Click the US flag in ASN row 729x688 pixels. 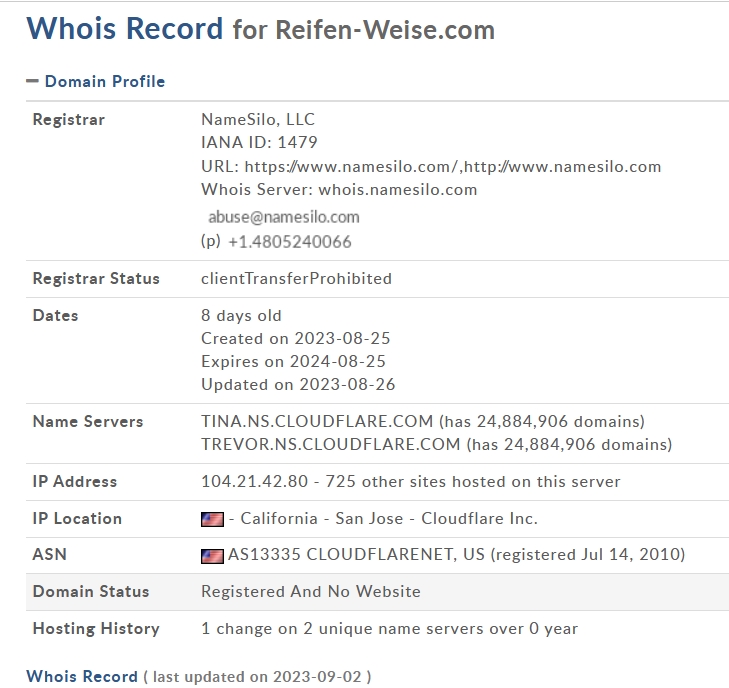click(212, 556)
